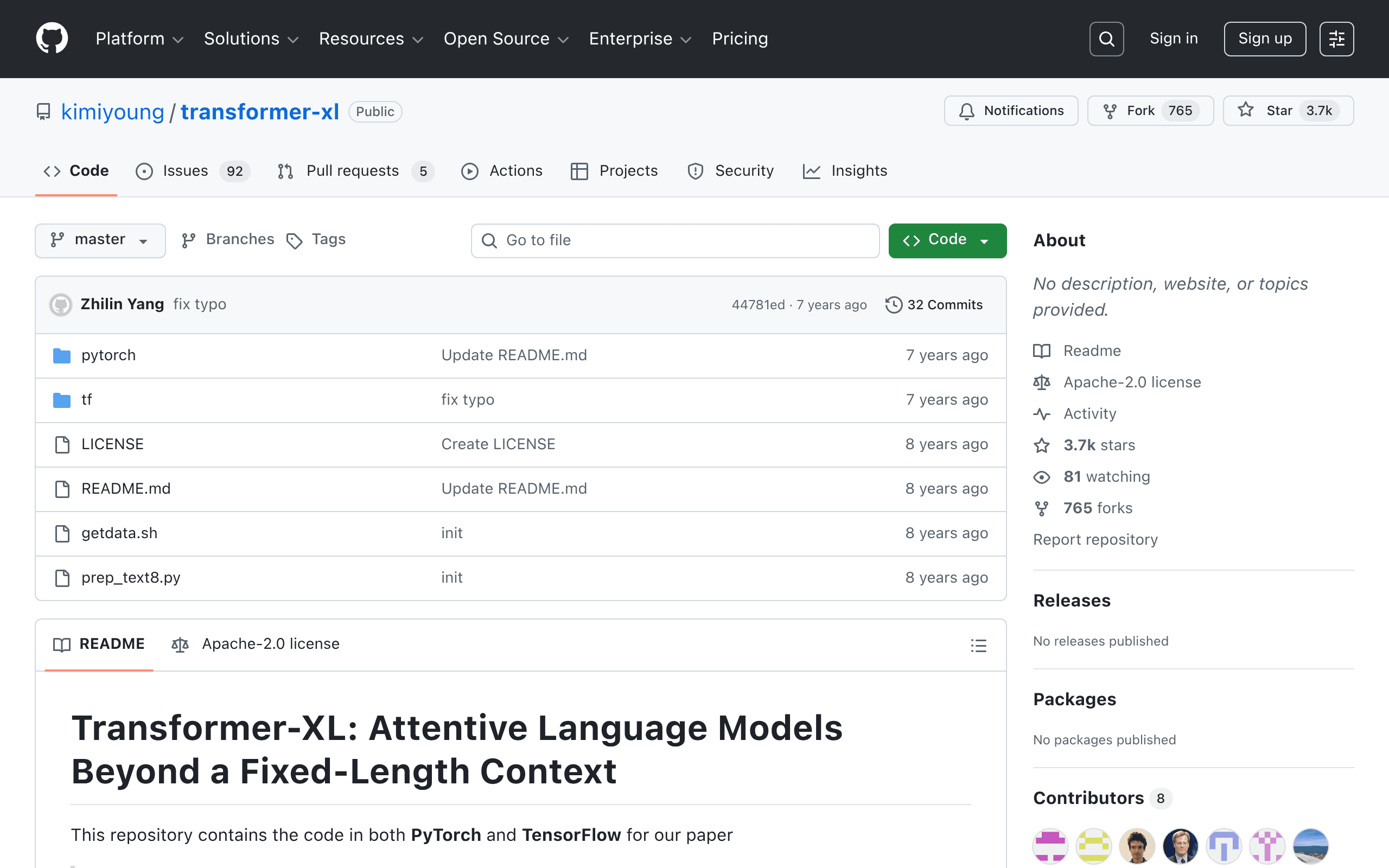Click the Sign up button

coord(1265,39)
